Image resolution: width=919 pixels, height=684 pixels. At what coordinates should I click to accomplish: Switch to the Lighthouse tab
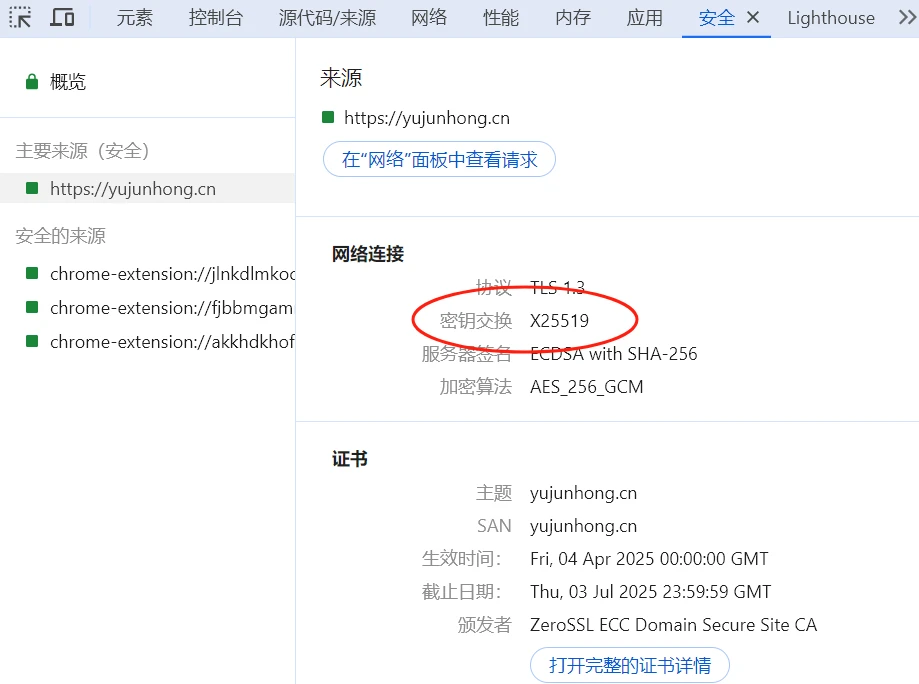click(x=830, y=18)
